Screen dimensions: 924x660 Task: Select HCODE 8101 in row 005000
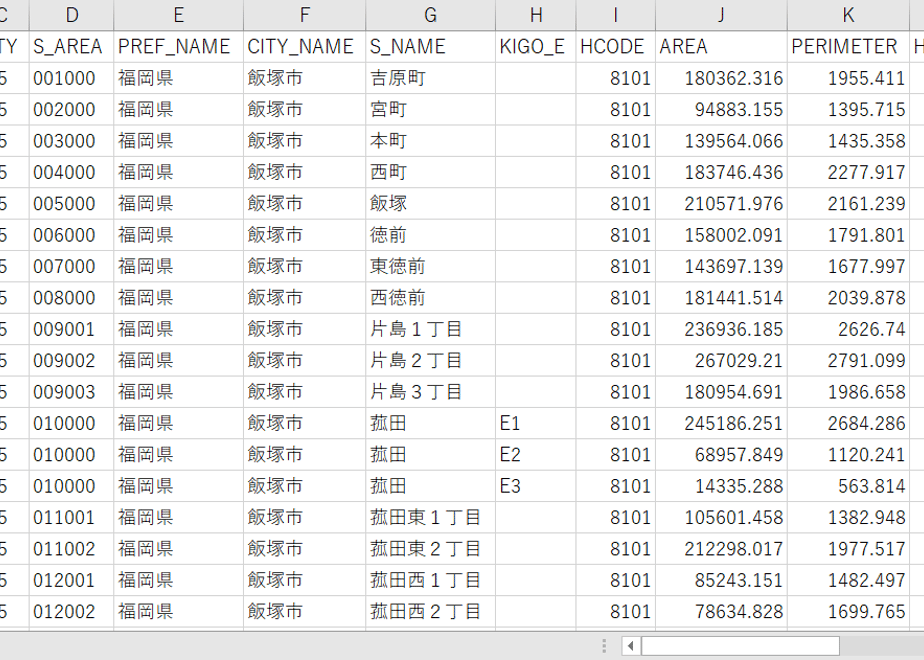[x=616, y=203]
